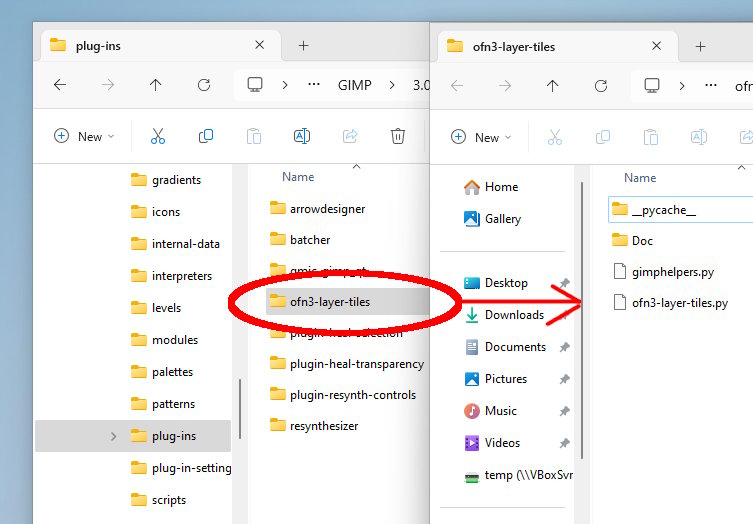This screenshot has height=524, width=753.
Task: Select gimphelpers.py file
Action: tap(664, 272)
